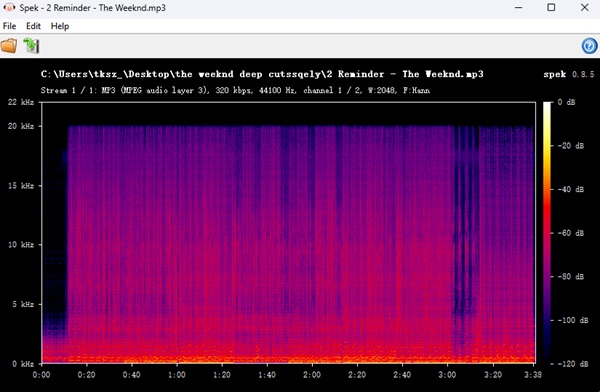Save the spectrogram using the toolbar icon

click(x=31, y=46)
